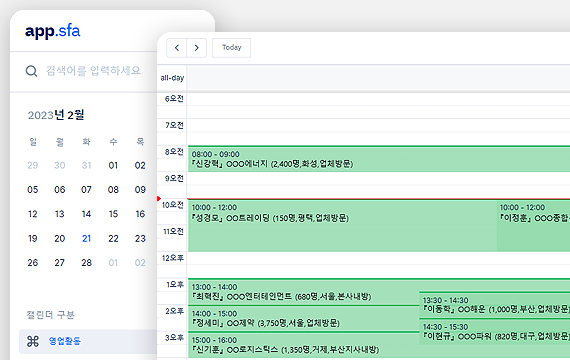The height and width of the screenshot is (360, 570).
Task: Click the 9오전 time label
Action: [174, 179]
